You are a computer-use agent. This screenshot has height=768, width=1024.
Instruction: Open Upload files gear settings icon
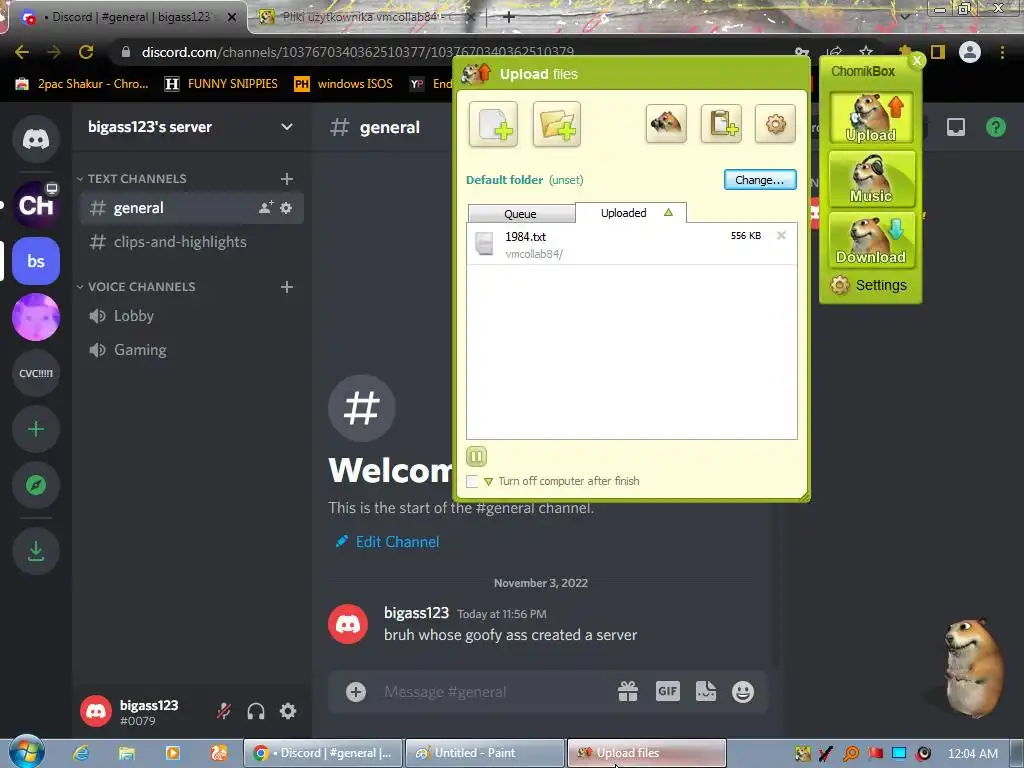click(775, 123)
